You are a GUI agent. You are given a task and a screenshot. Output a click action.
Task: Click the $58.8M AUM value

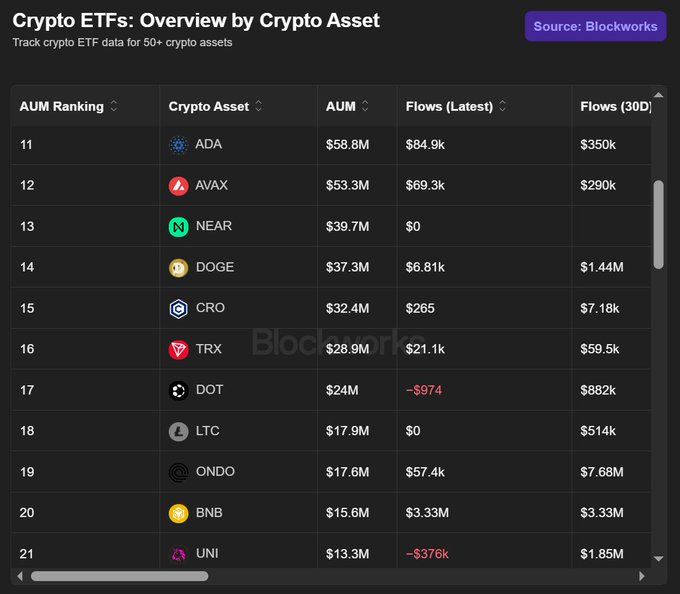(347, 145)
